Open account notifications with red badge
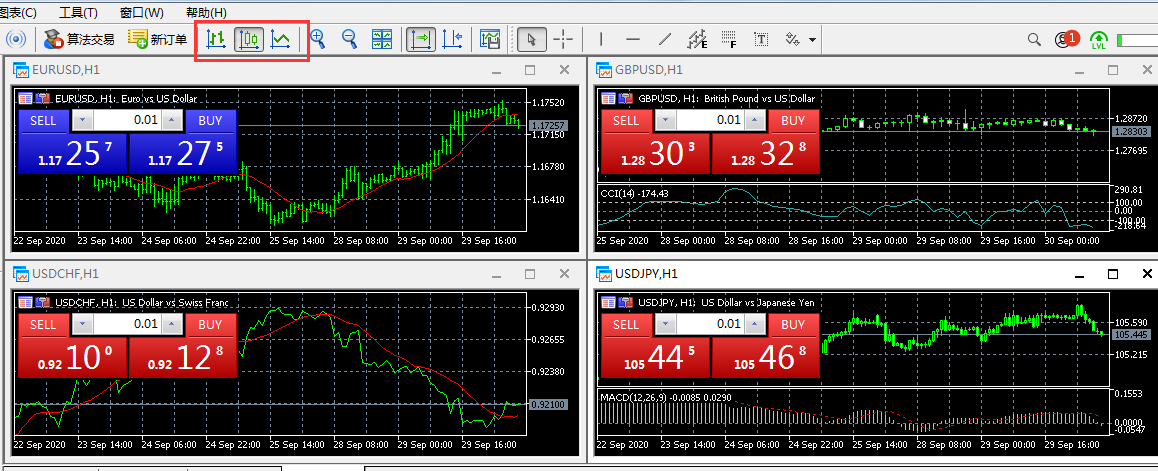 point(1067,39)
